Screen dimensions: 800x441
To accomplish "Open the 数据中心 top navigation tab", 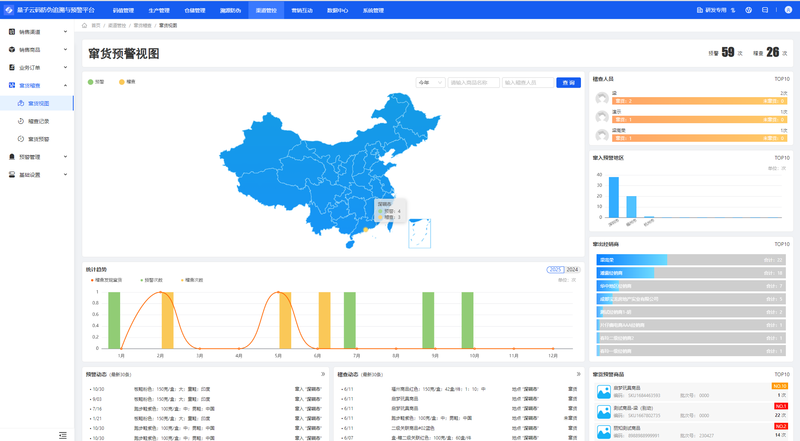I will click(x=337, y=10).
